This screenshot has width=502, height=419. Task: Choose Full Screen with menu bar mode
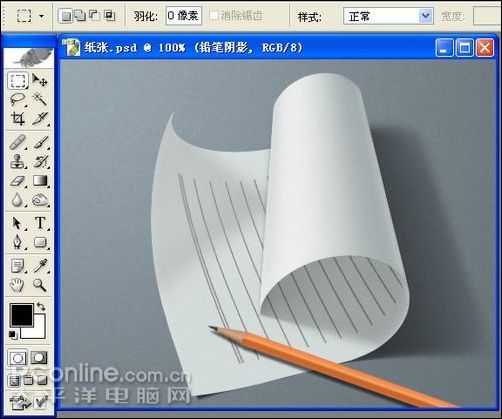click(28, 380)
